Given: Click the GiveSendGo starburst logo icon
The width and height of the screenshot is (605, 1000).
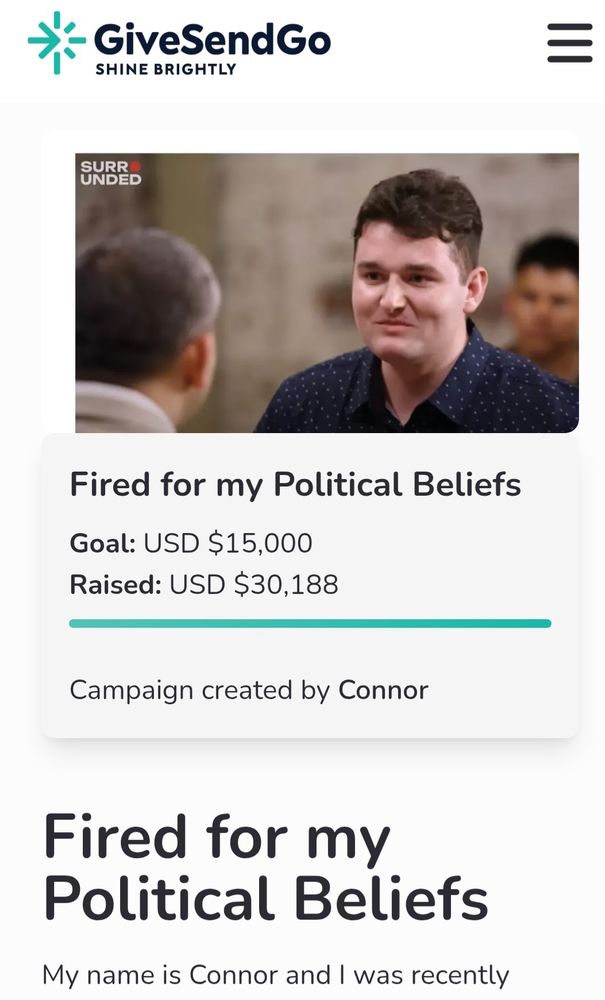Looking at the screenshot, I should click(57, 43).
